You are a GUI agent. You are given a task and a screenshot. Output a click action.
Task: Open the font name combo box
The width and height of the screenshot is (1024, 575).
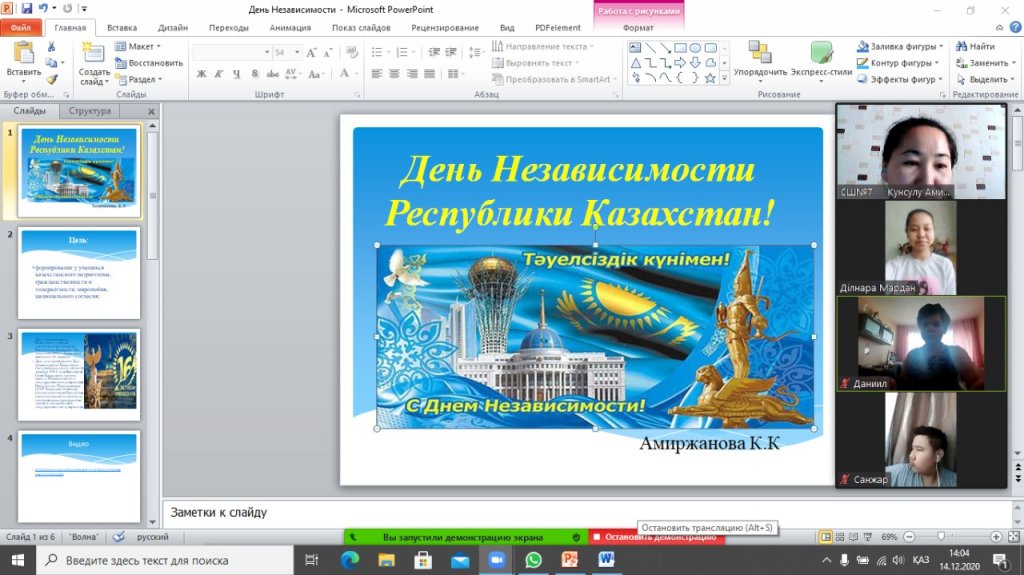[x=232, y=52]
